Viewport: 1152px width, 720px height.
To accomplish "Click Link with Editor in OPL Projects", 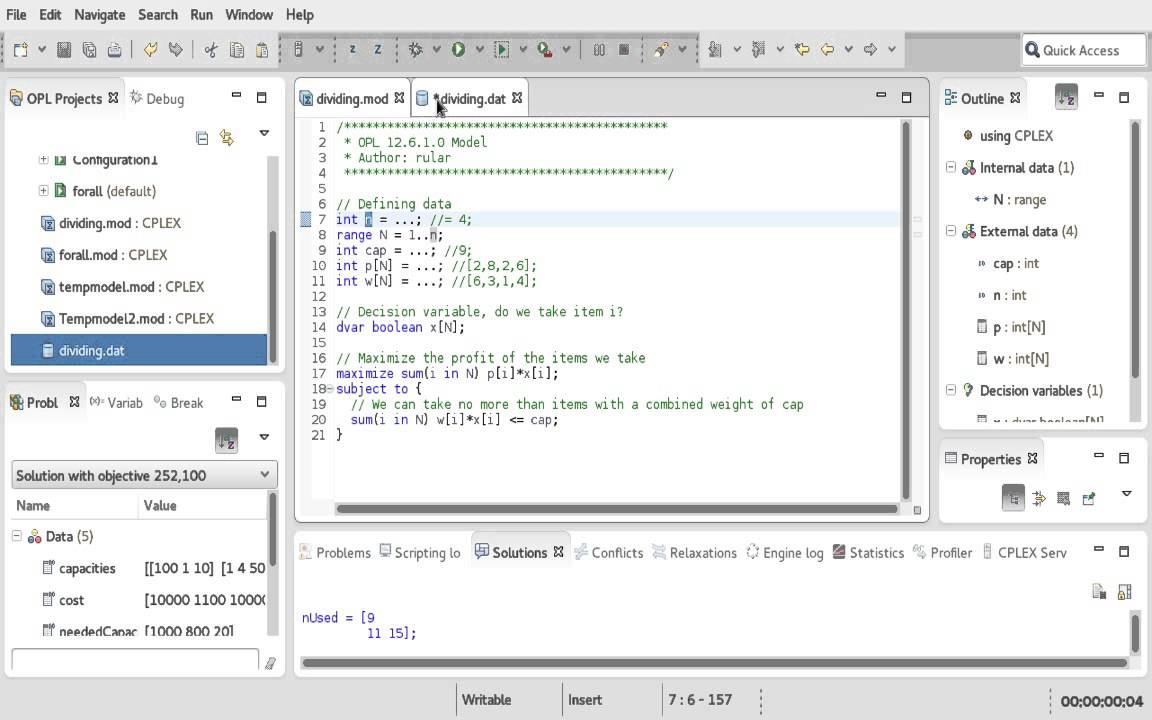I will [x=226, y=138].
